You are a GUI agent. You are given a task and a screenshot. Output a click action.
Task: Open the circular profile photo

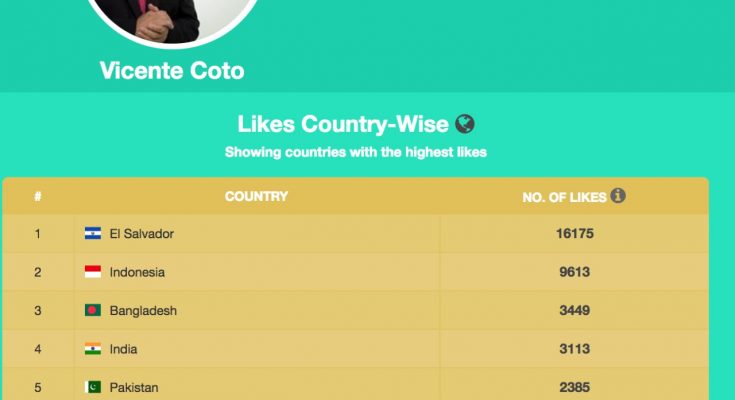coord(172,19)
